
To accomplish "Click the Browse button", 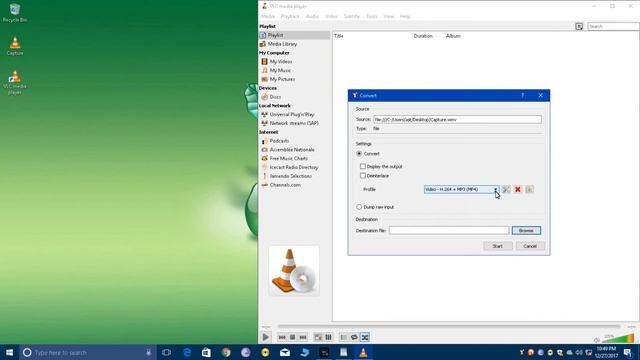I will 526,231.
